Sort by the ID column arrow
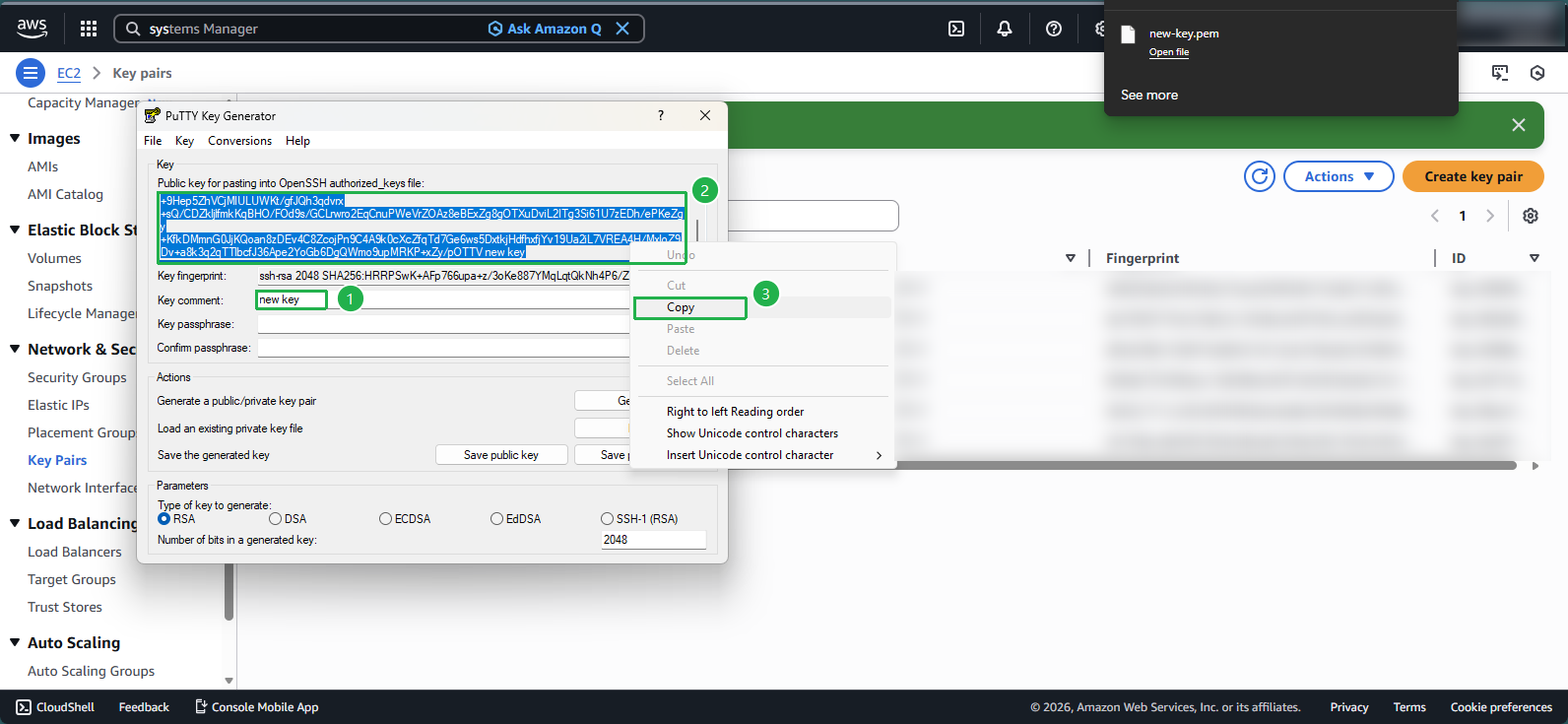Image resolution: width=1568 pixels, height=724 pixels. [1535, 258]
